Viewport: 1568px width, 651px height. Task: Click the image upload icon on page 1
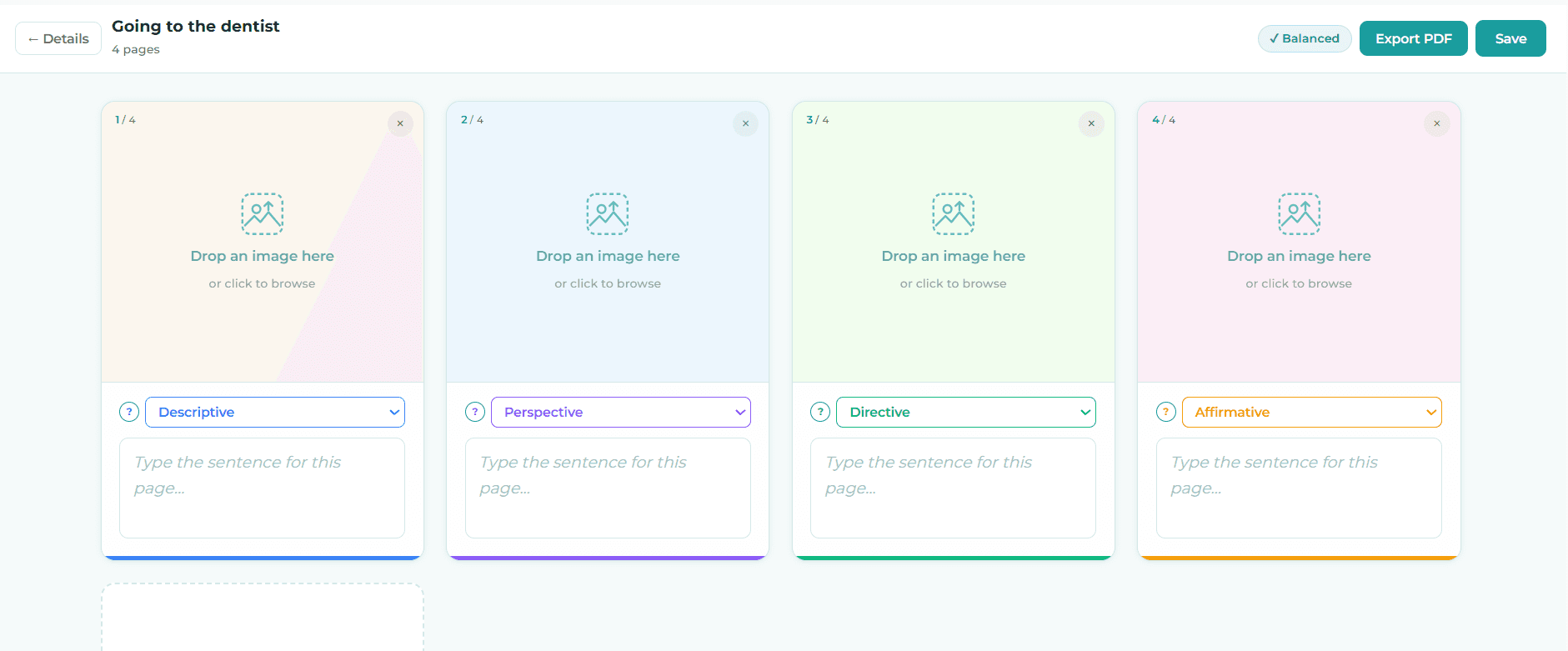pyautogui.click(x=263, y=213)
